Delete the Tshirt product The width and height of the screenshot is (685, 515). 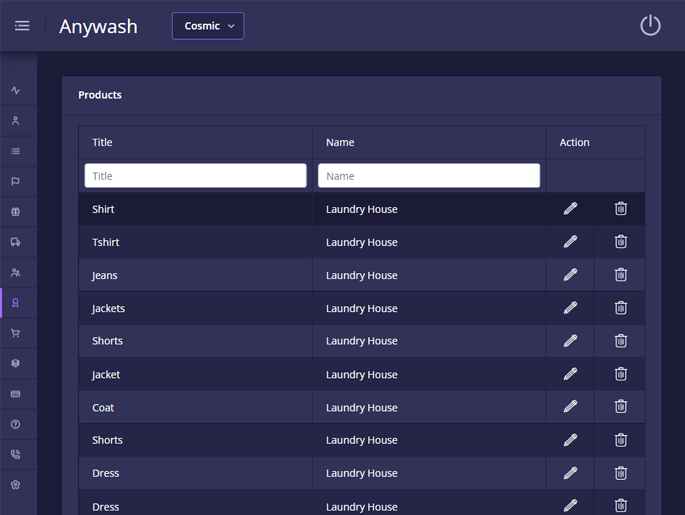coord(620,242)
